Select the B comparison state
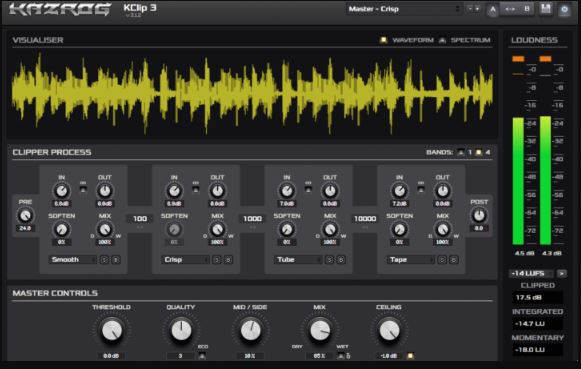Viewport: 581px width, 369px height. (x=527, y=9)
